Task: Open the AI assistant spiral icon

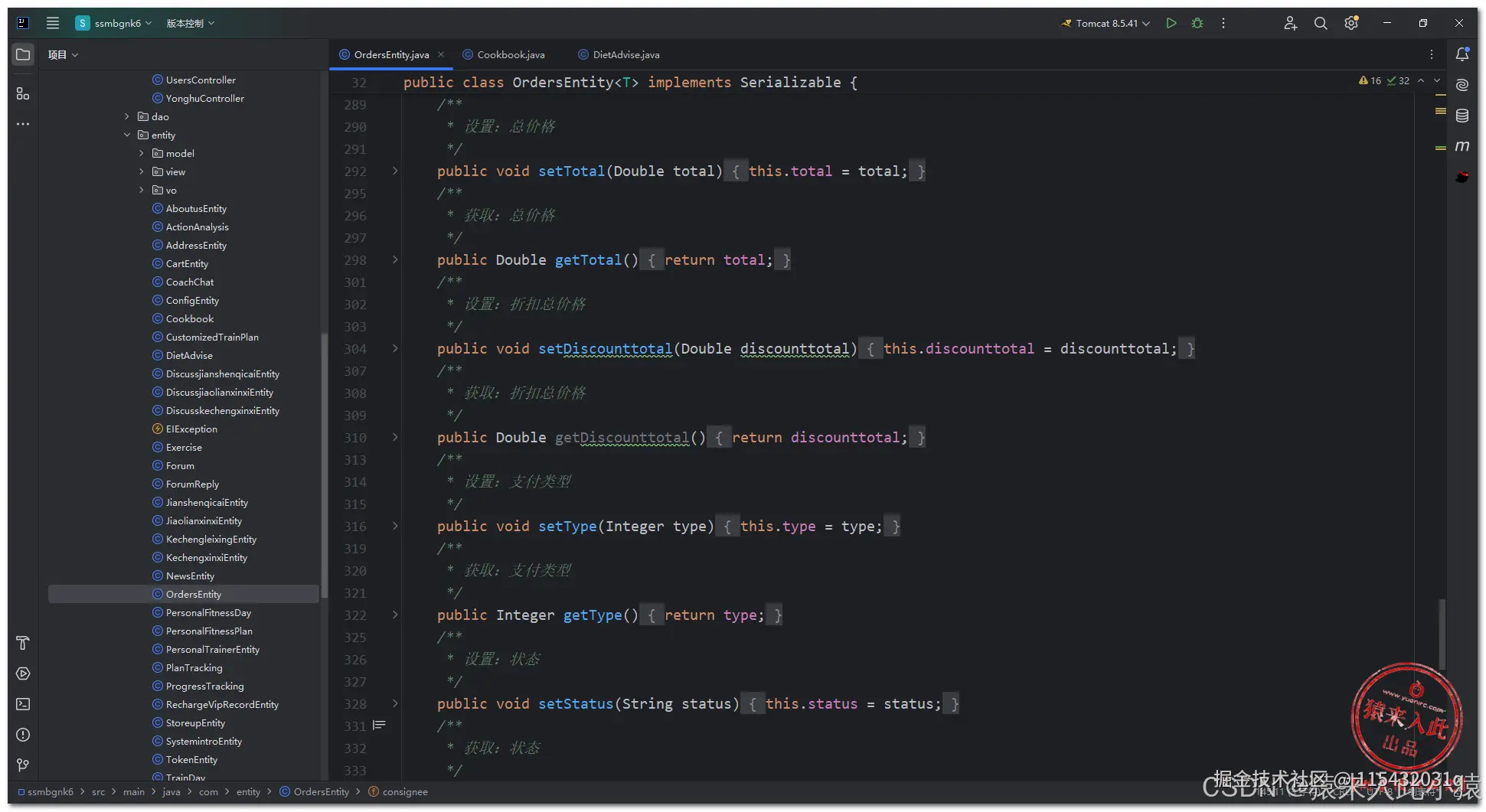Action: [1462, 85]
